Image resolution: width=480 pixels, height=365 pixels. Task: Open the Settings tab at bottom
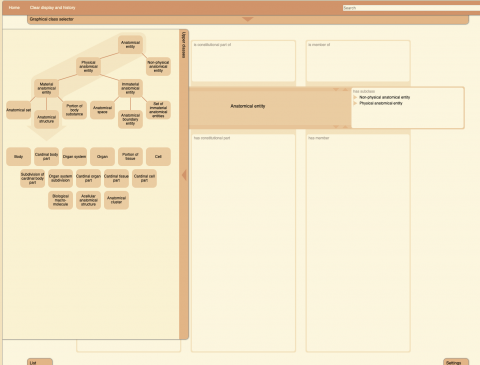pos(456,362)
